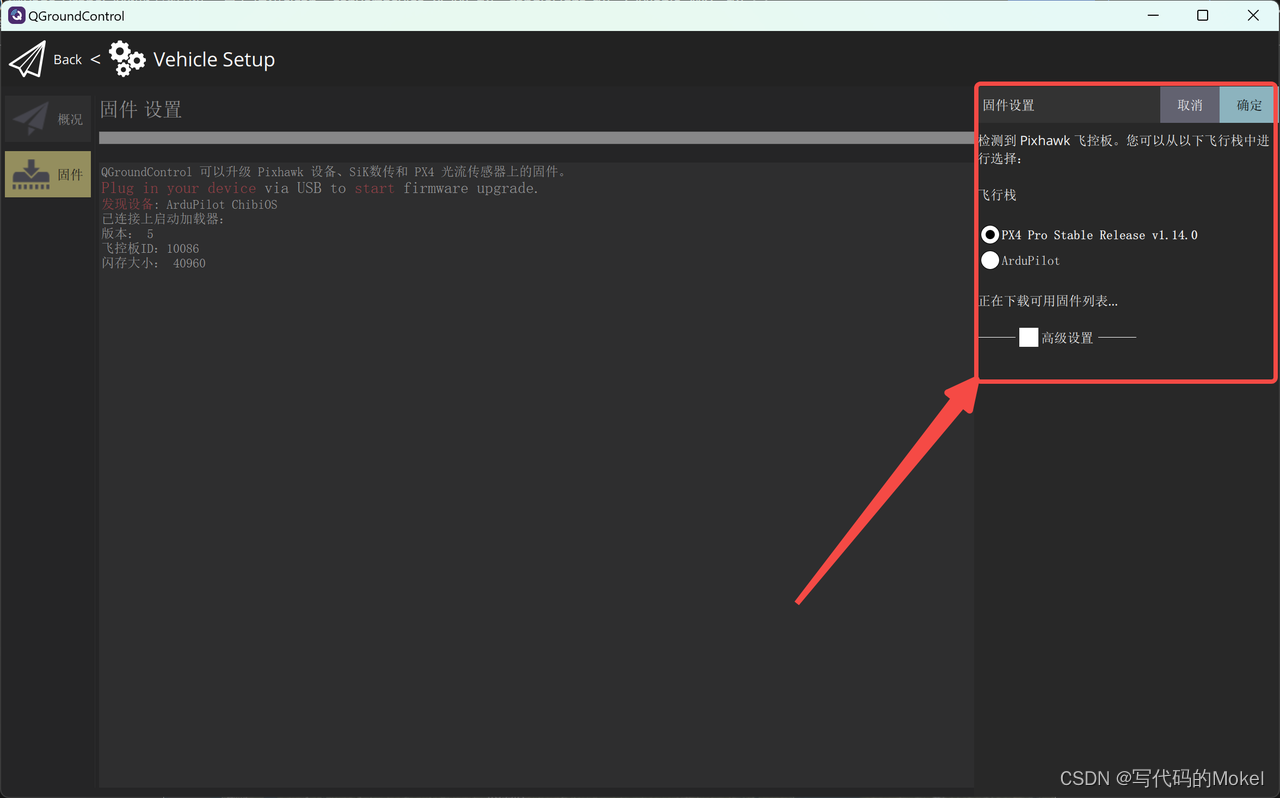Click the '已连接上启动加载器:' log line
Screen dimensions: 1280x798
tap(163, 219)
